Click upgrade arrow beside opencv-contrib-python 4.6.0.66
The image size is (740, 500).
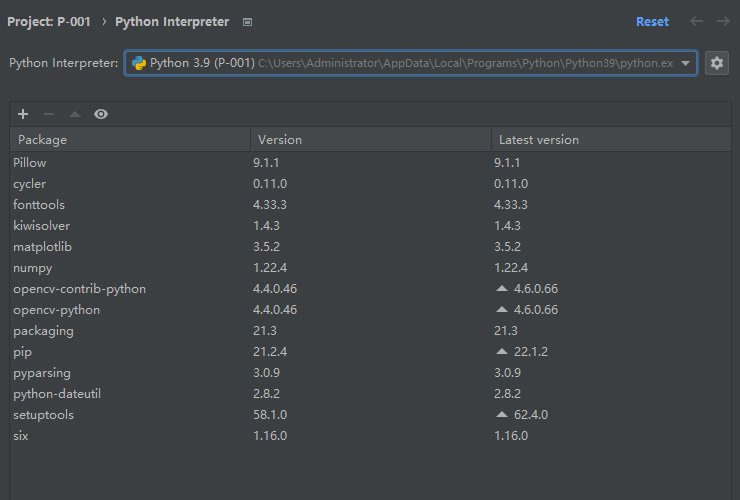click(502, 288)
